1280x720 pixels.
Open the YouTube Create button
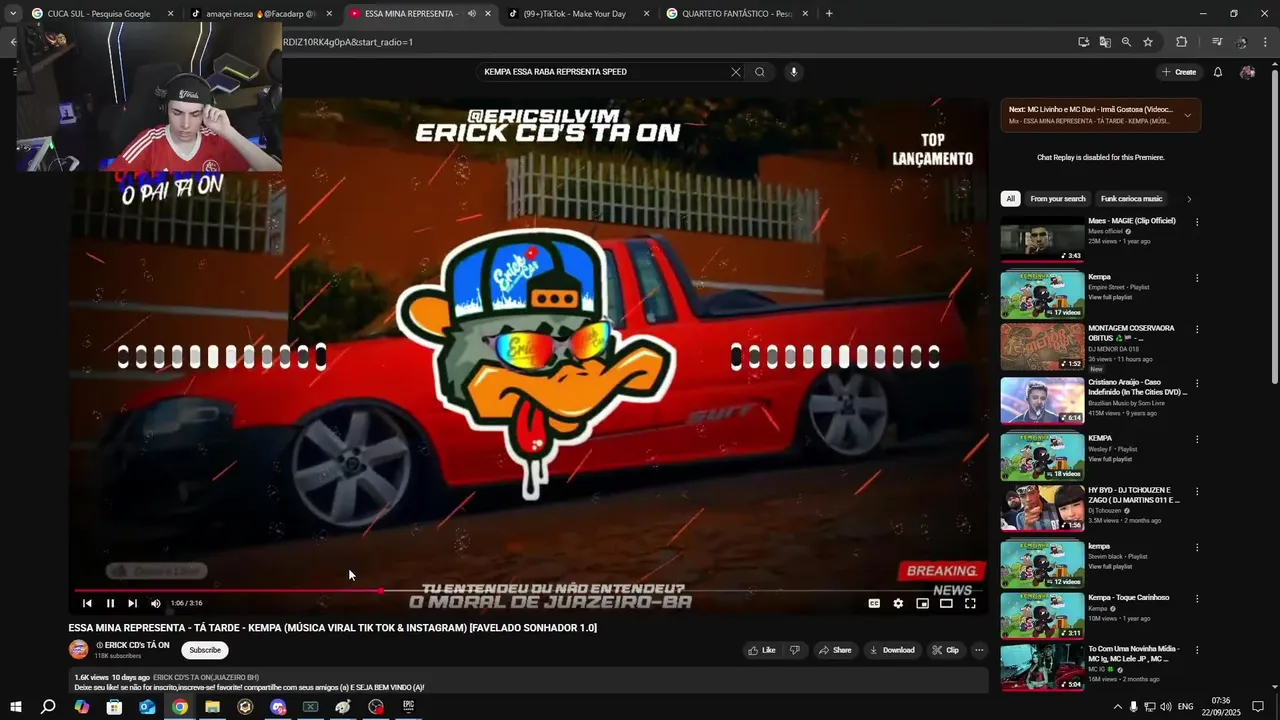[x=1179, y=72]
